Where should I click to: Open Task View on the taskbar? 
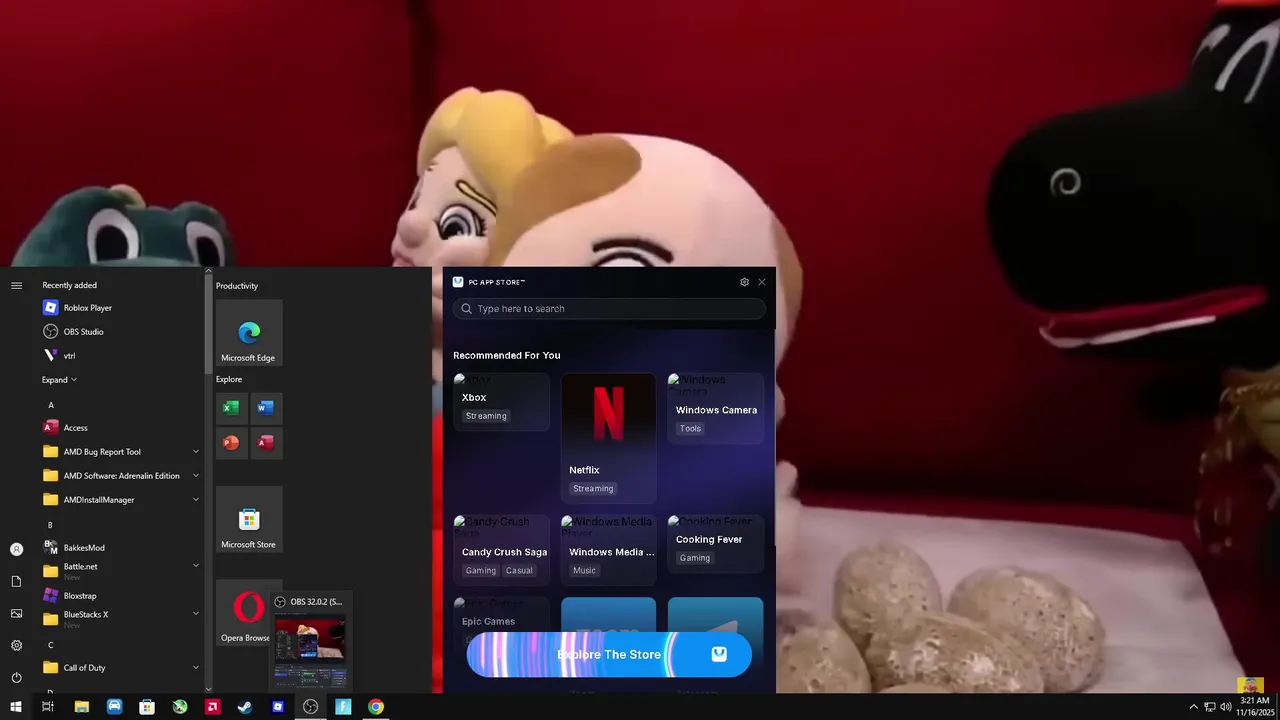point(48,707)
